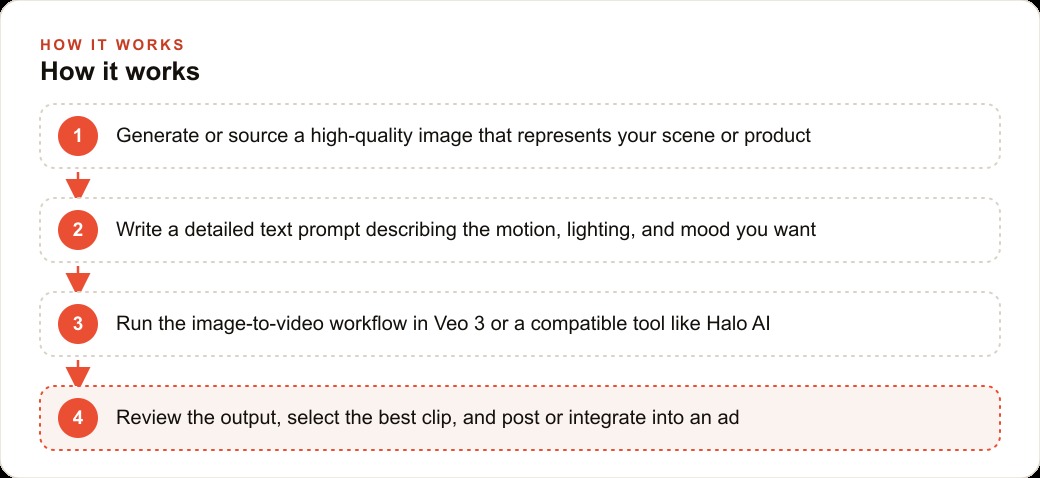Select the numbered circle for step 2

click(78, 230)
